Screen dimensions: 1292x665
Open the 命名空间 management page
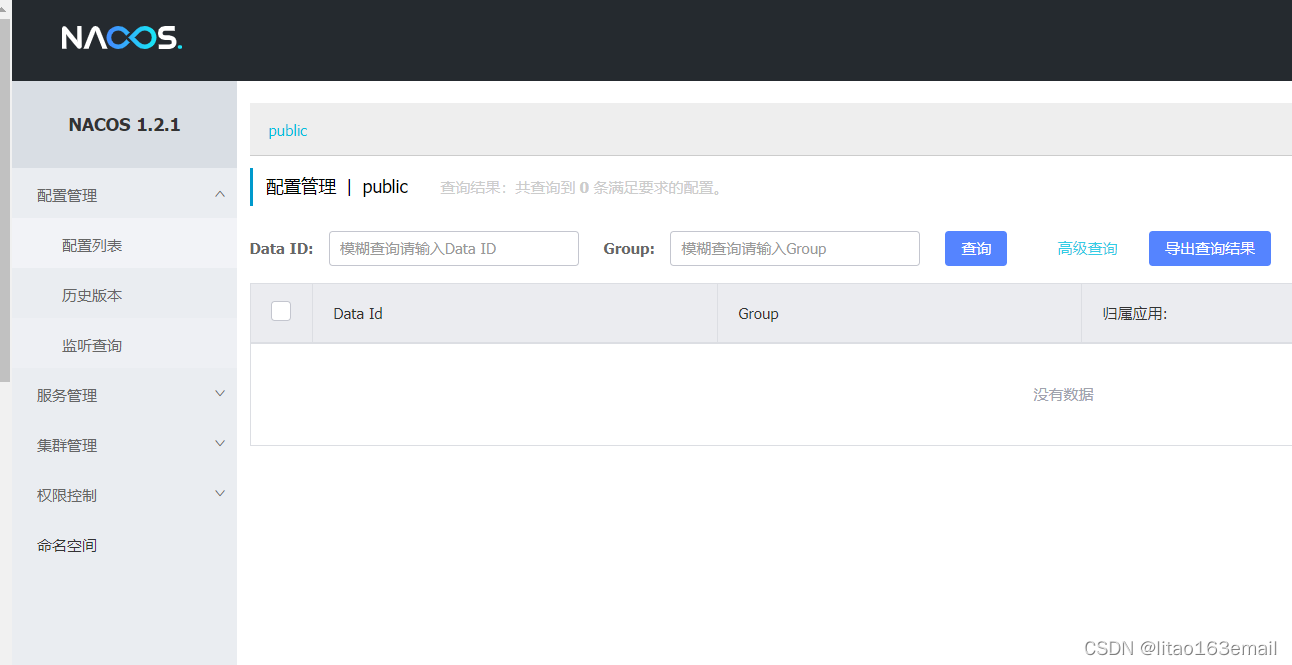point(66,544)
